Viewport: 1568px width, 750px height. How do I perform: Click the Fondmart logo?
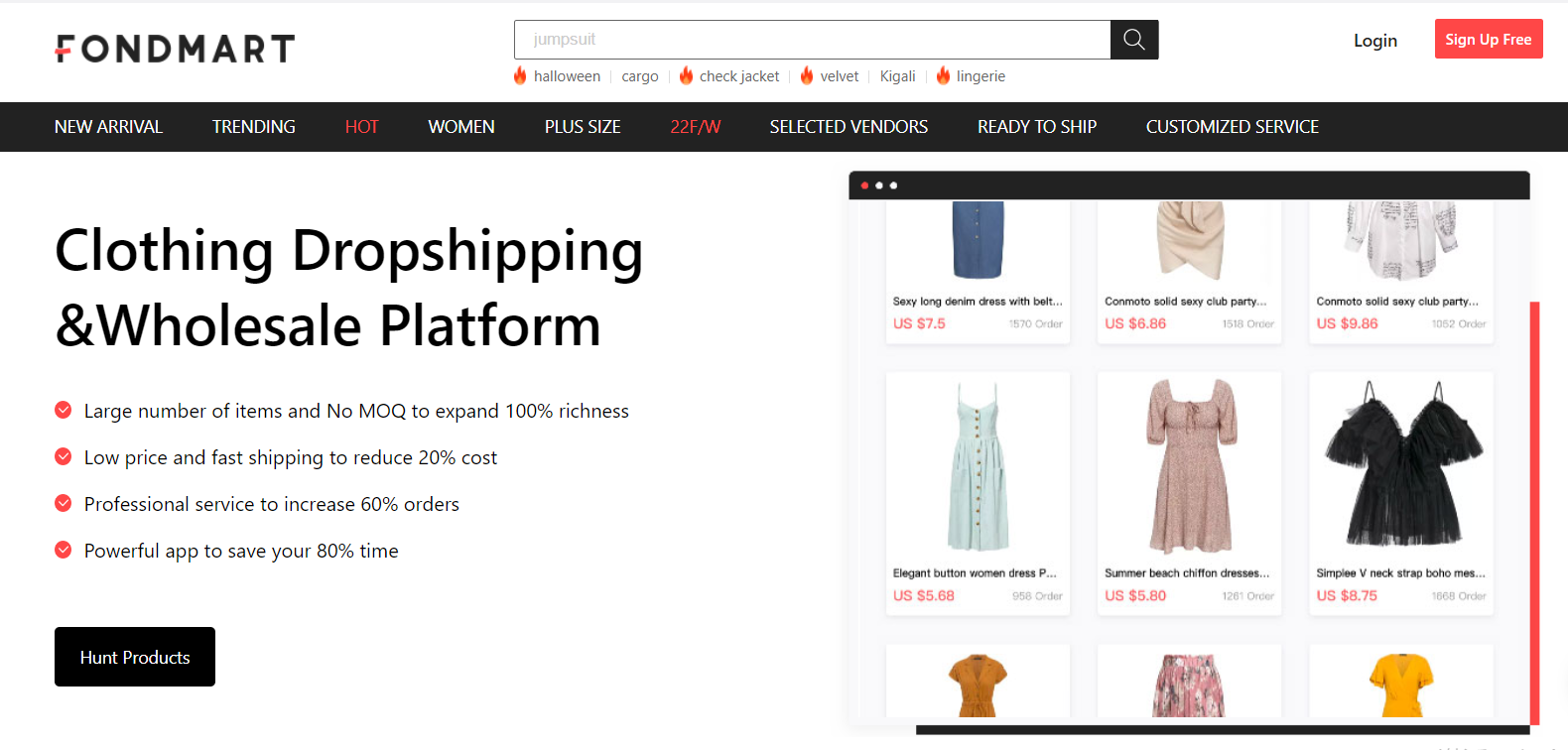175,49
